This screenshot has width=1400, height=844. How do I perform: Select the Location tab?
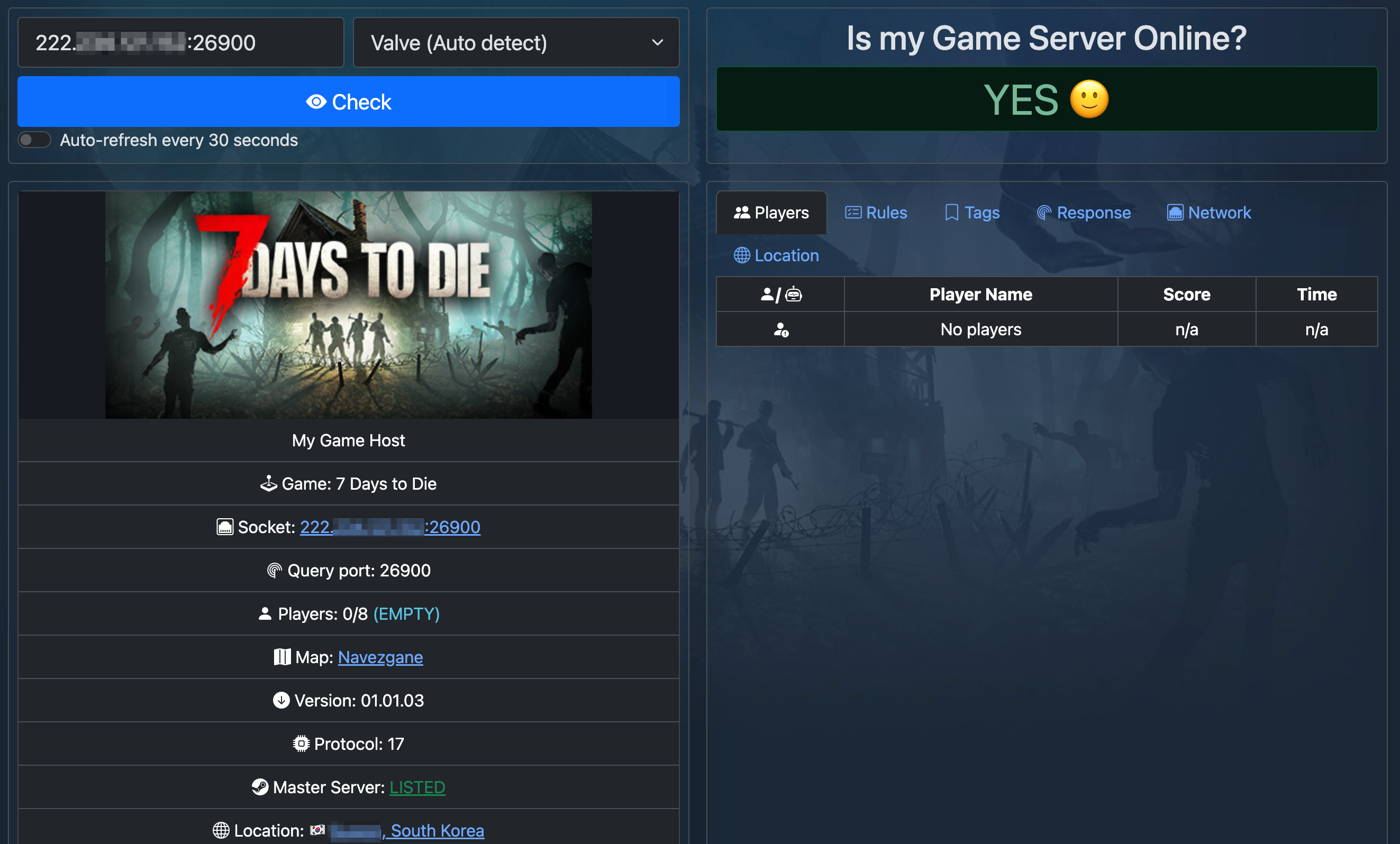tap(776, 255)
